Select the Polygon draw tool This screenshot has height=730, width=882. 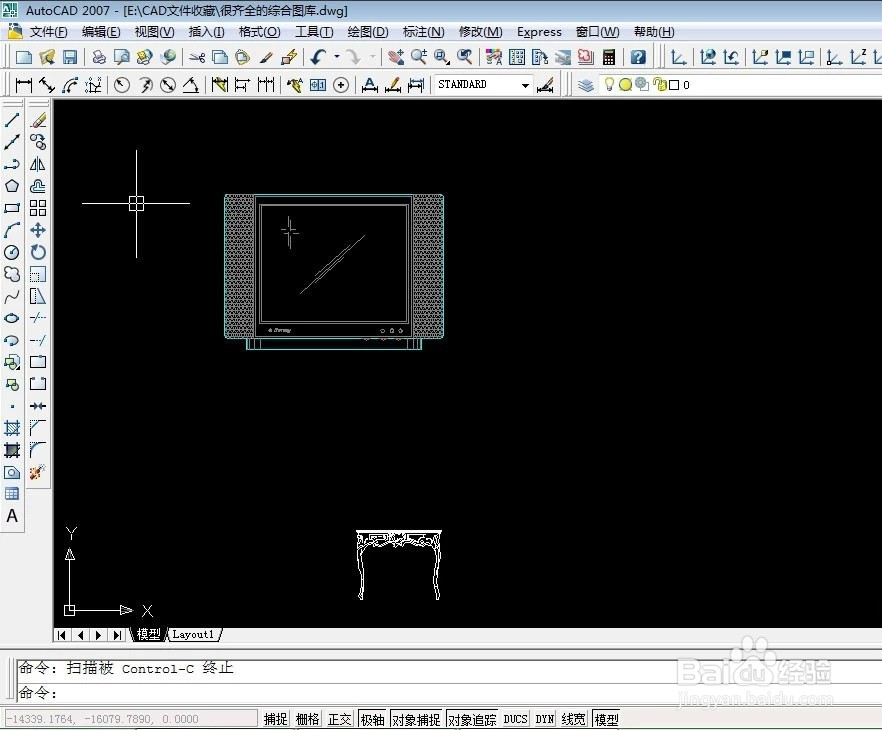[12, 186]
